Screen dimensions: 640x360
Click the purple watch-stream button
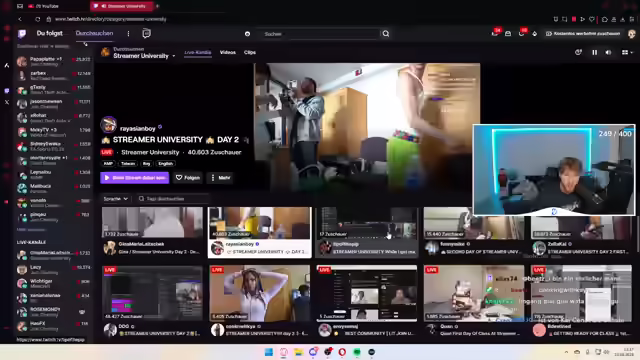point(135,178)
